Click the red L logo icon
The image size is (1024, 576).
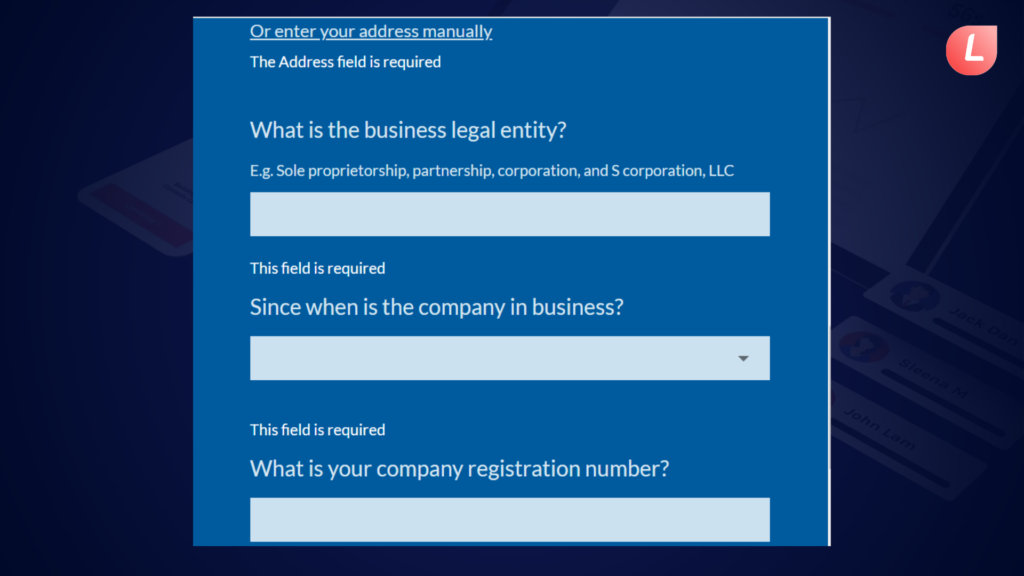click(x=972, y=50)
